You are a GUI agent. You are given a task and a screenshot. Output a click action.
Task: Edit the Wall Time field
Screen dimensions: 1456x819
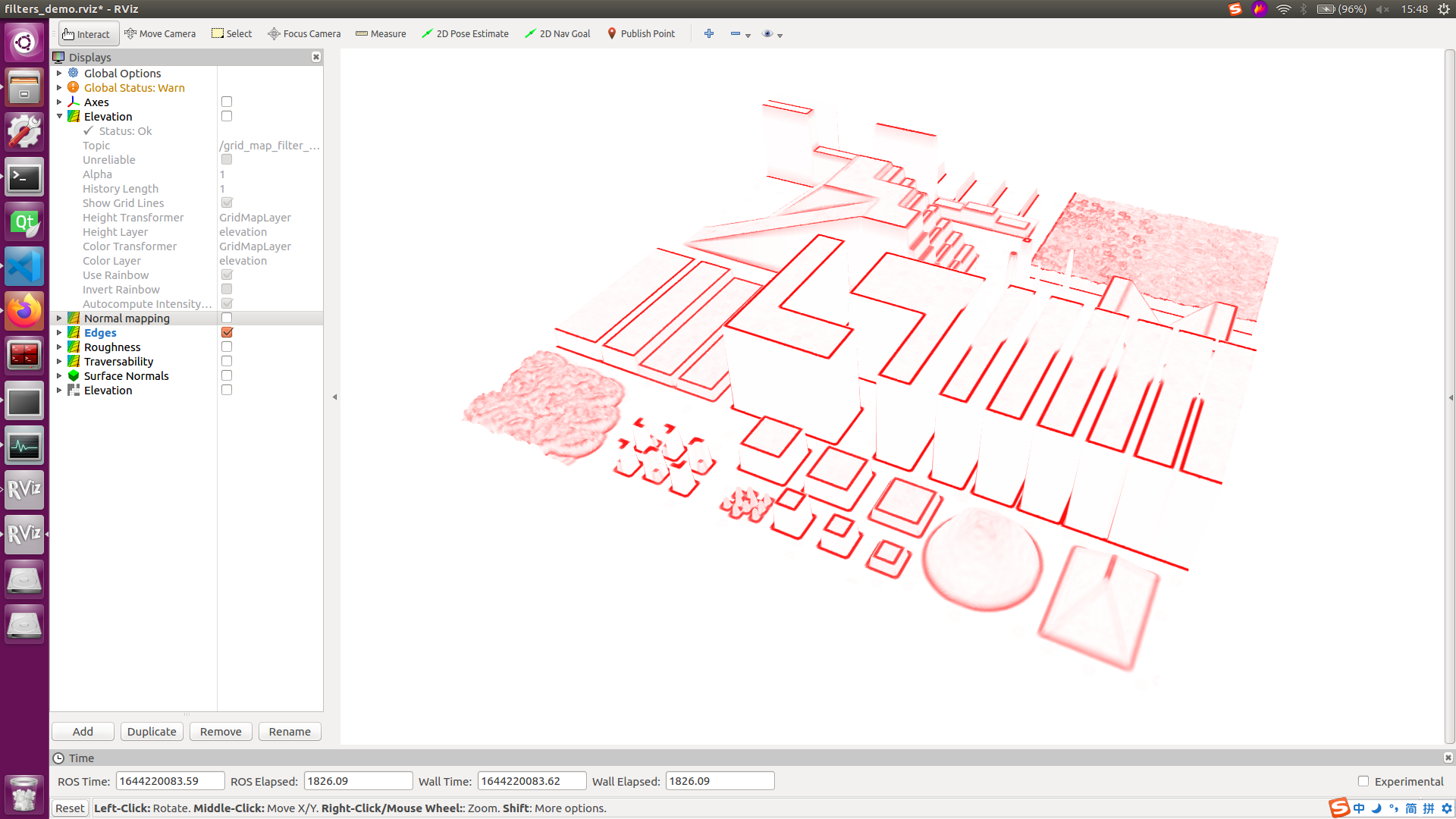[531, 780]
